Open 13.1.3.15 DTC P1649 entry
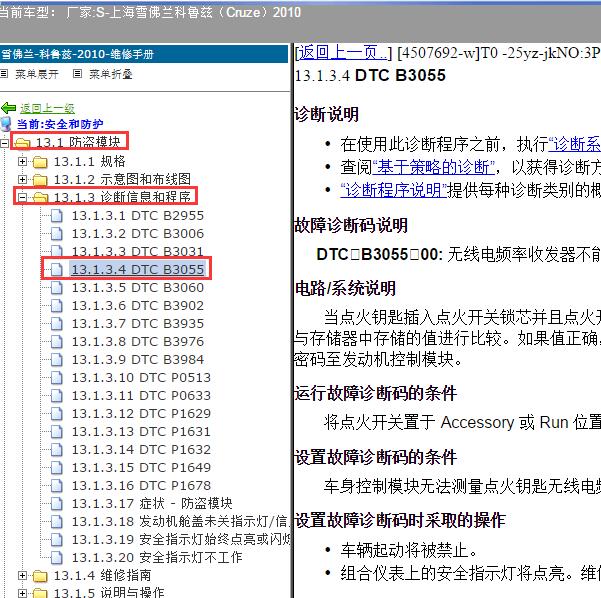The width and height of the screenshot is (601, 598). click(x=141, y=468)
